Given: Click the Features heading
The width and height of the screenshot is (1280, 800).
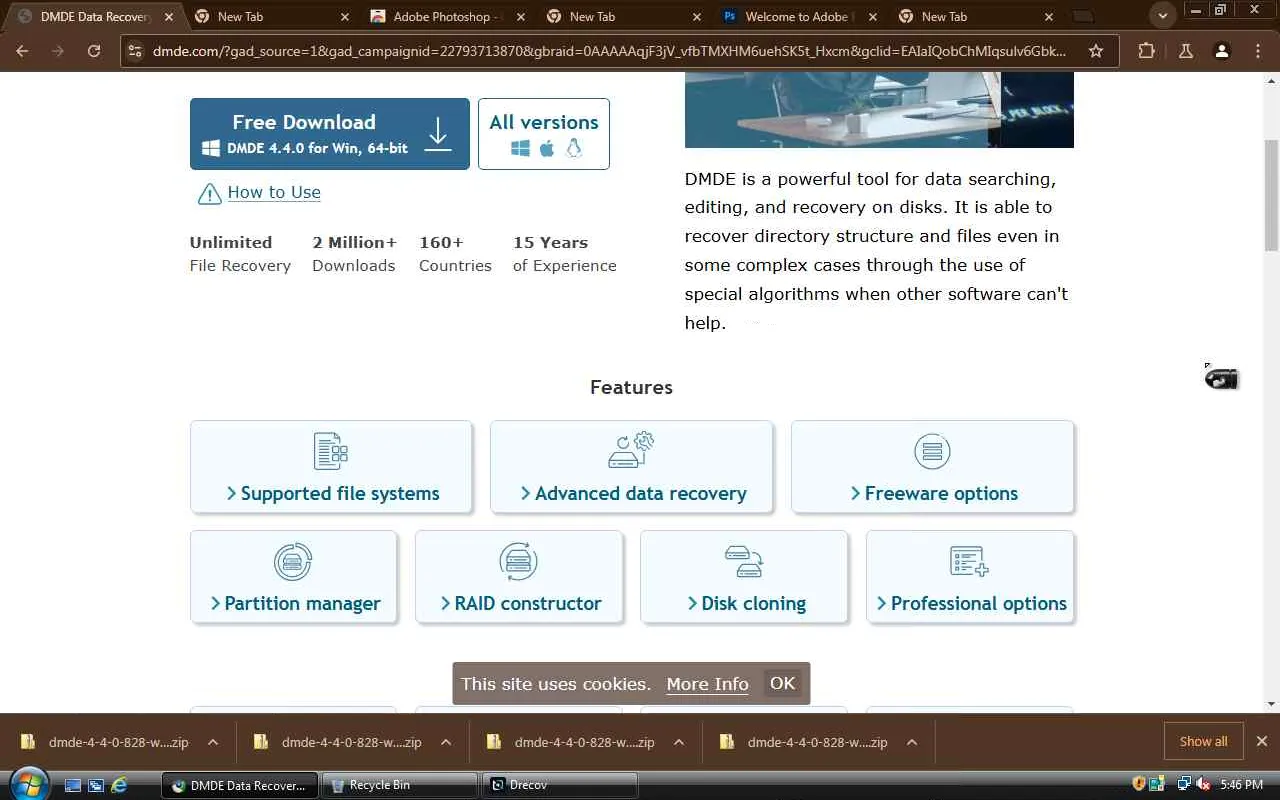Looking at the screenshot, I should 631,387.
